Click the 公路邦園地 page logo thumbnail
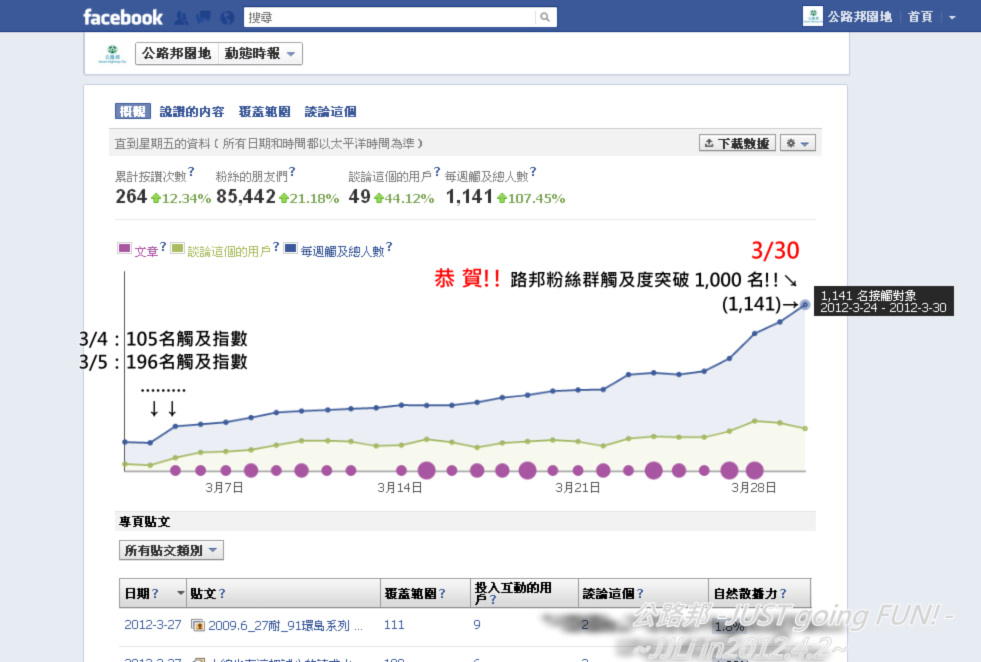Screen dimensions: 981x662 point(111,54)
